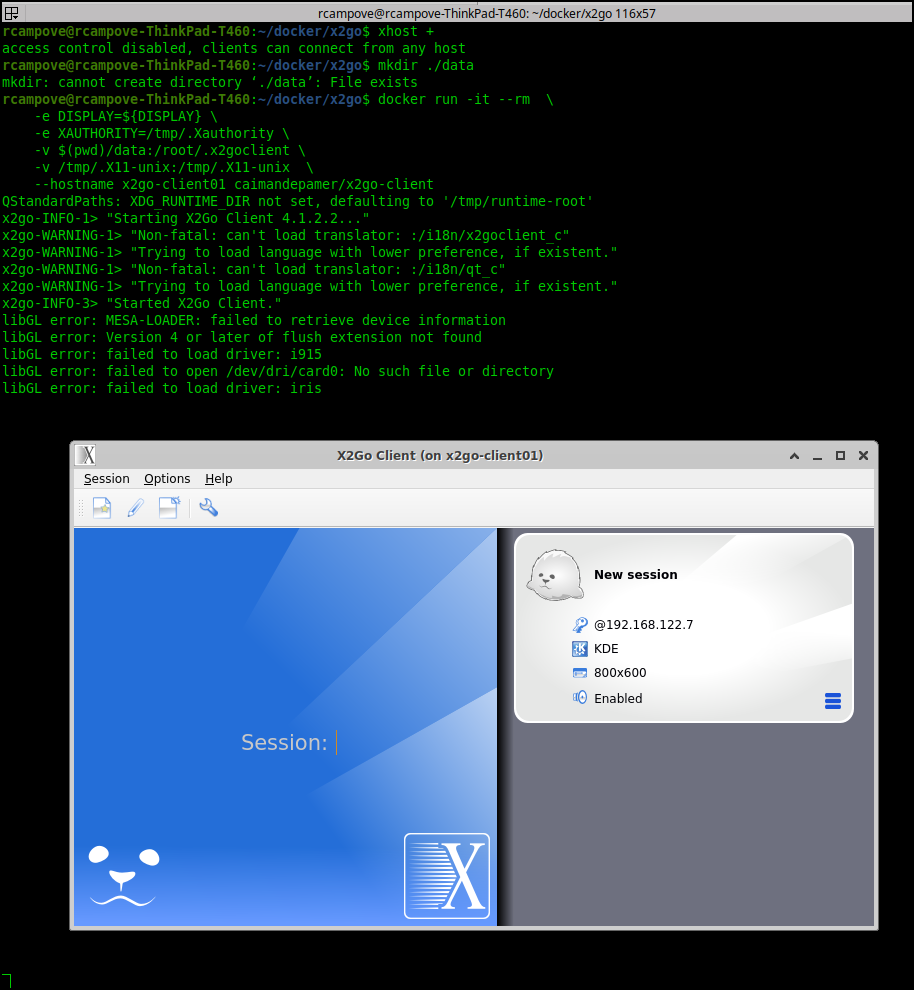Close the X2Go Client window

(x=864, y=456)
